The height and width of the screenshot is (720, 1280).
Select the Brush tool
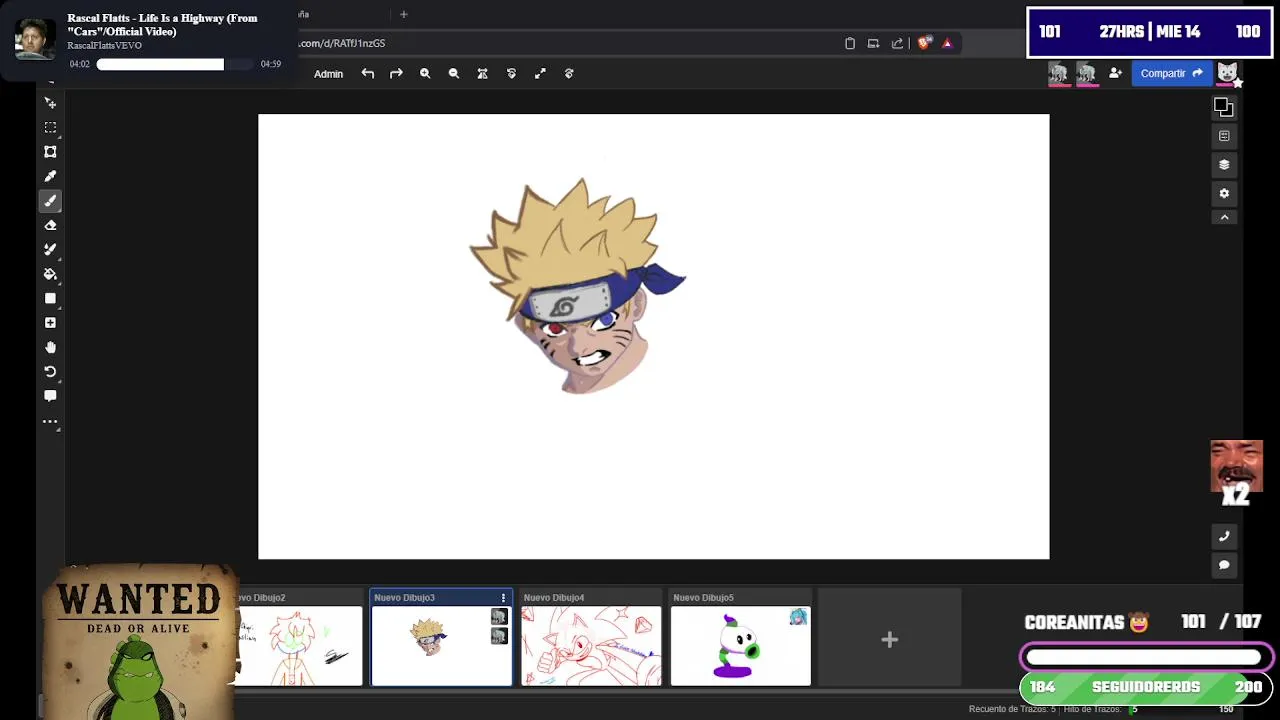click(50, 201)
